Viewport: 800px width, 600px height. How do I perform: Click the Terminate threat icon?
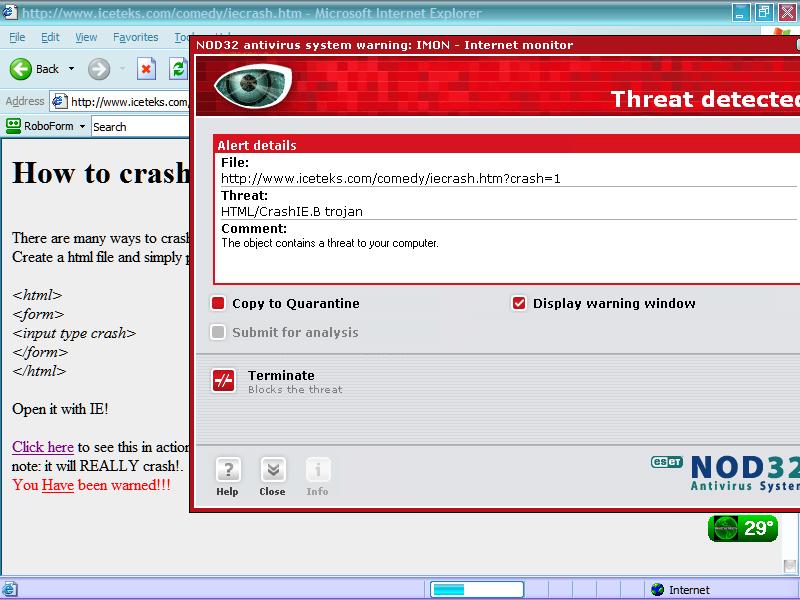[224, 381]
